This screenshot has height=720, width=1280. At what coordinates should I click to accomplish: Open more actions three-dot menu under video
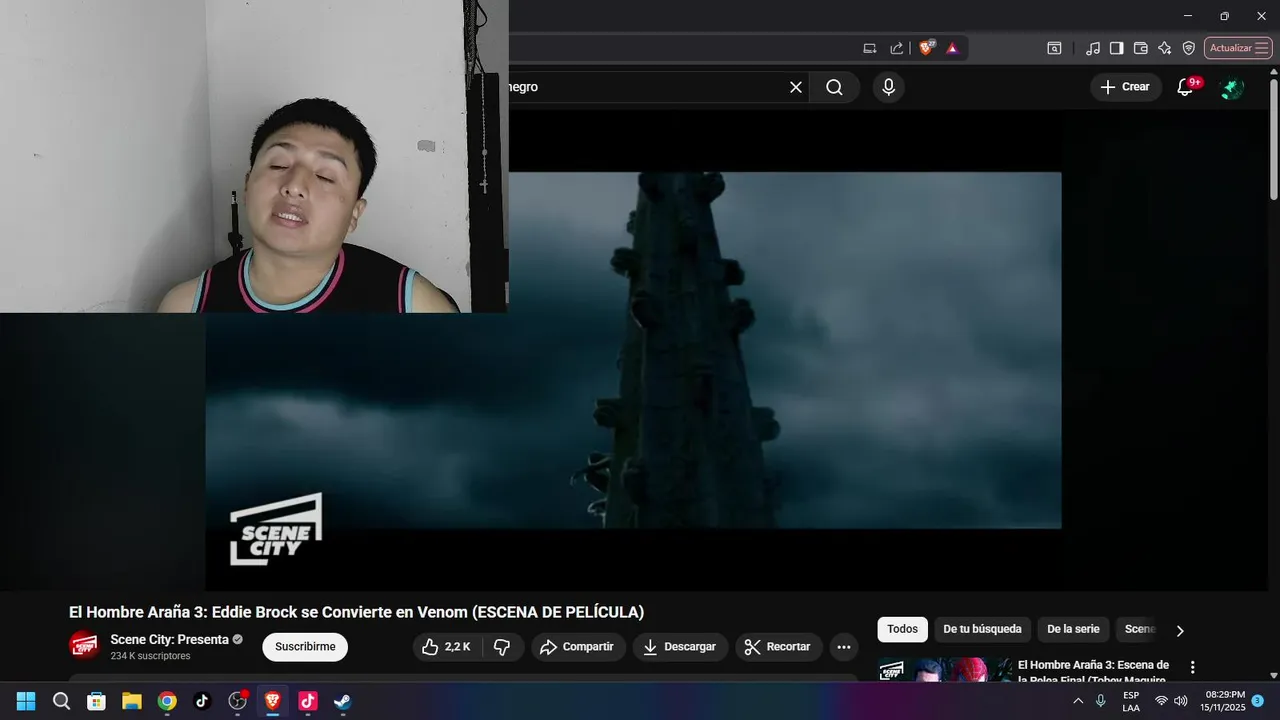pyautogui.click(x=844, y=647)
